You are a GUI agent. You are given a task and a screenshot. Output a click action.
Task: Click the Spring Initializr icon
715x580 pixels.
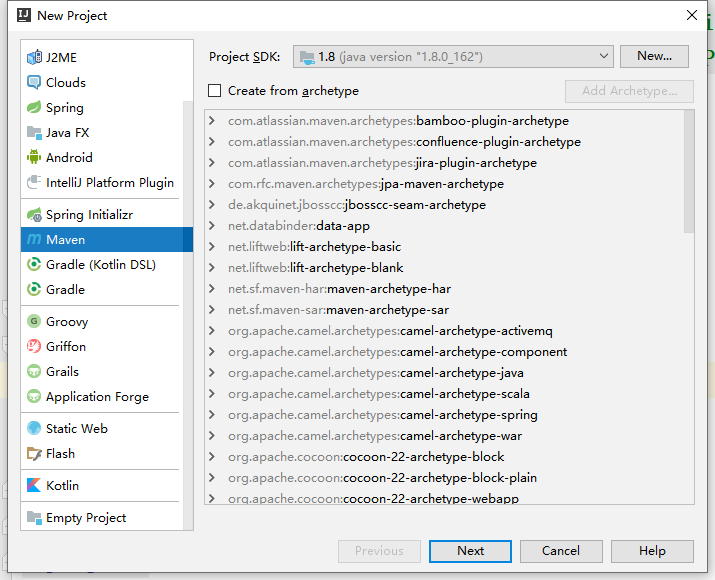[34, 215]
